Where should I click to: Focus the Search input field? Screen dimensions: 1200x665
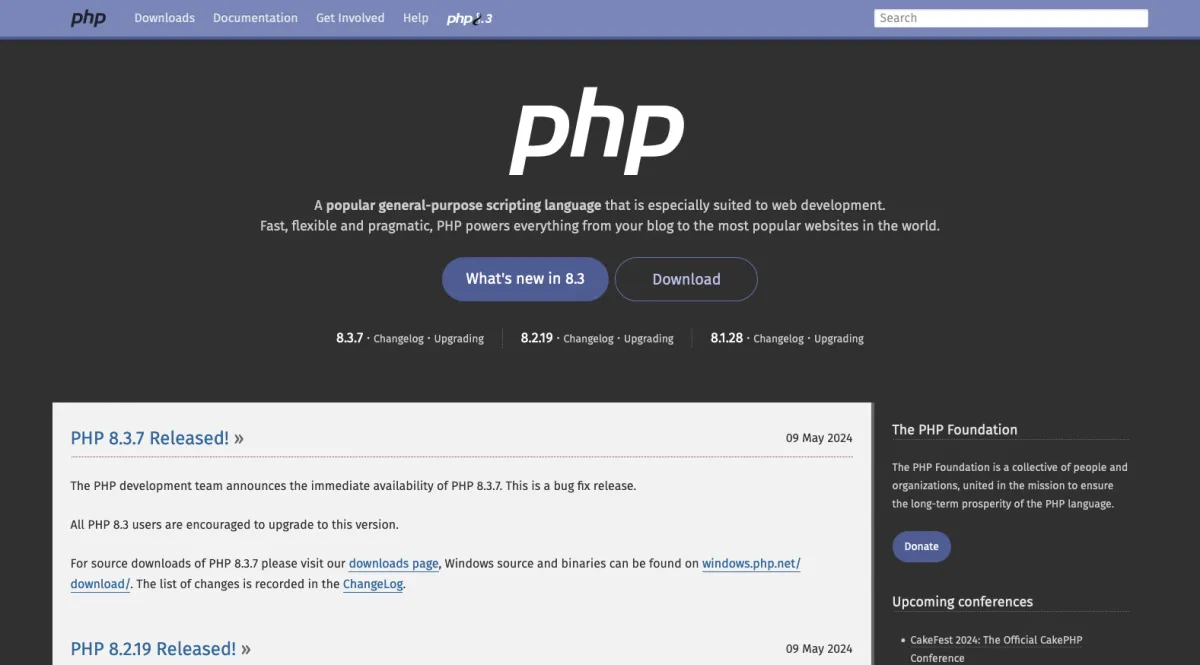pyautogui.click(x=1010, y=18)
